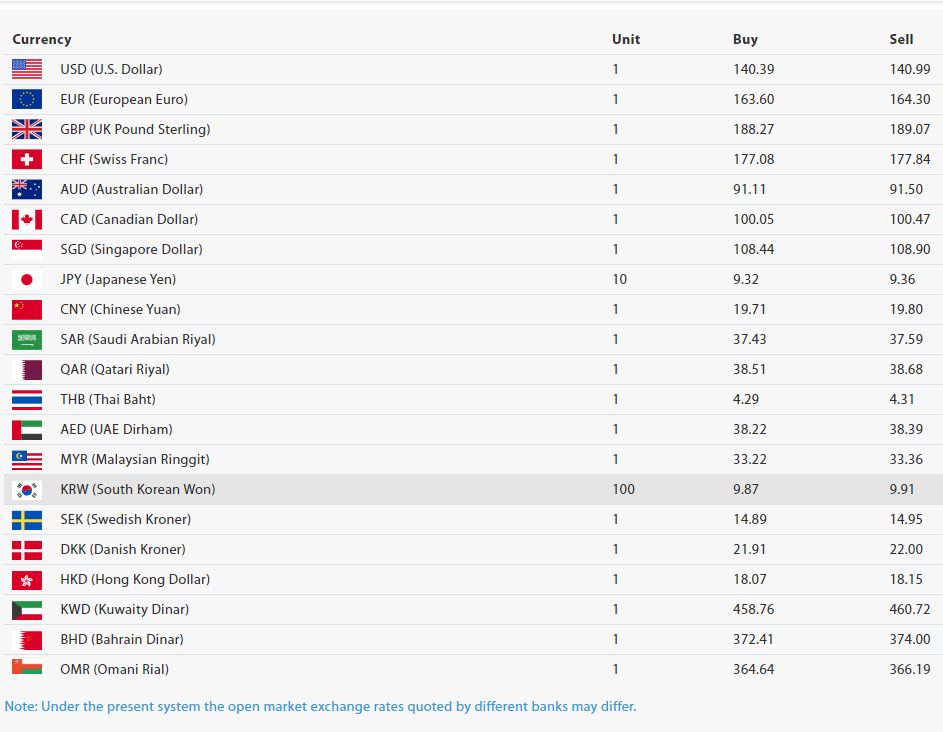Click the UK flag icon
943x732 pixels.
coord(27,129)
